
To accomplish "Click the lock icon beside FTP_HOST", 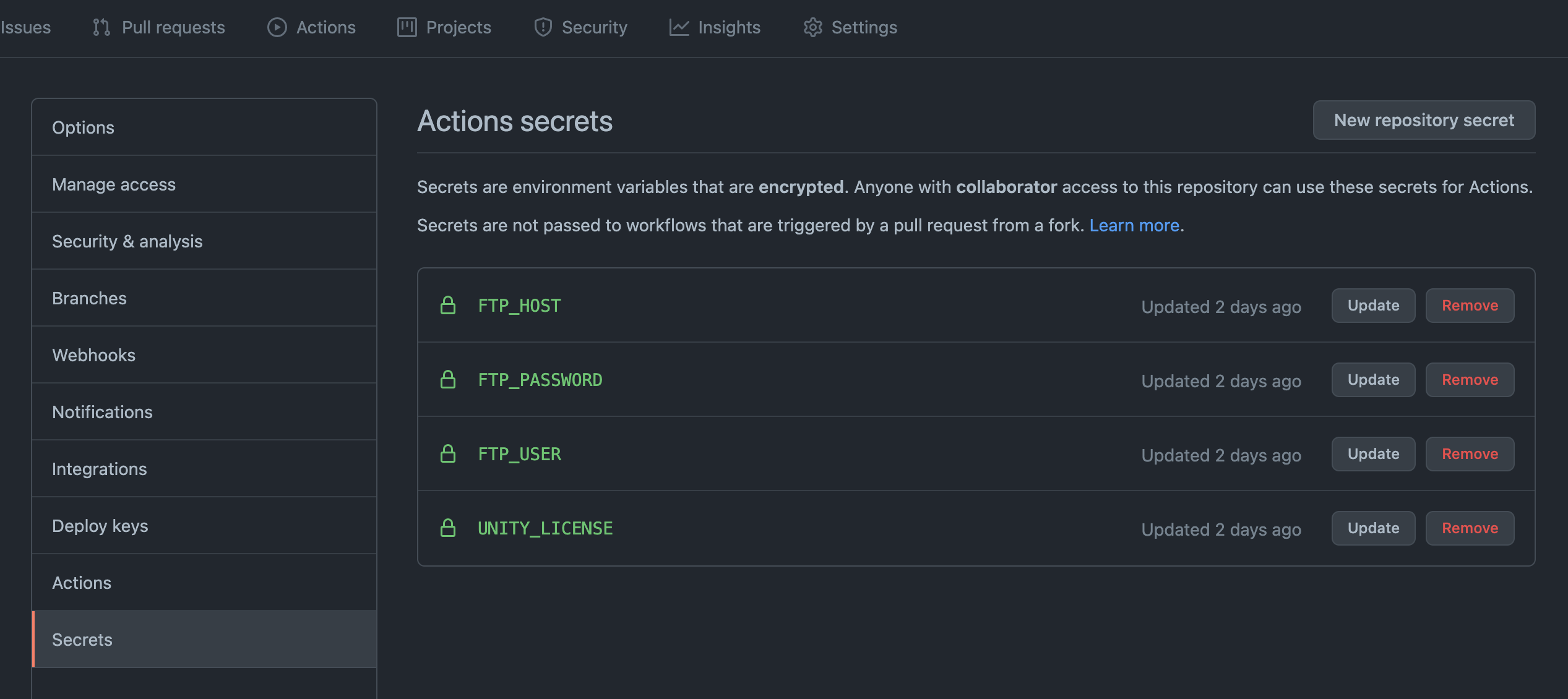I will point(448,306).
